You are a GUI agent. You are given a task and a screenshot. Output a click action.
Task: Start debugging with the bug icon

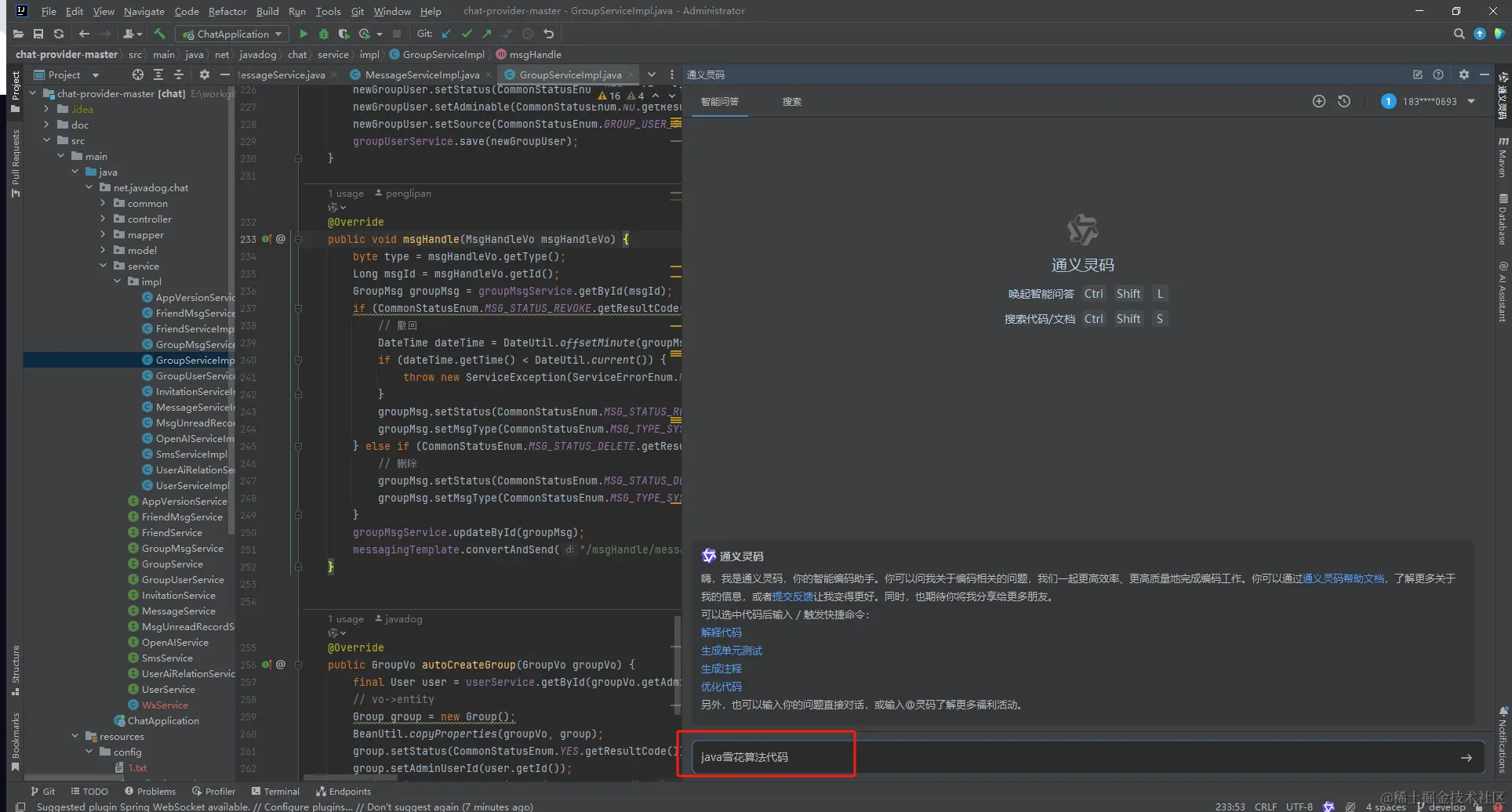click(323, 34)
